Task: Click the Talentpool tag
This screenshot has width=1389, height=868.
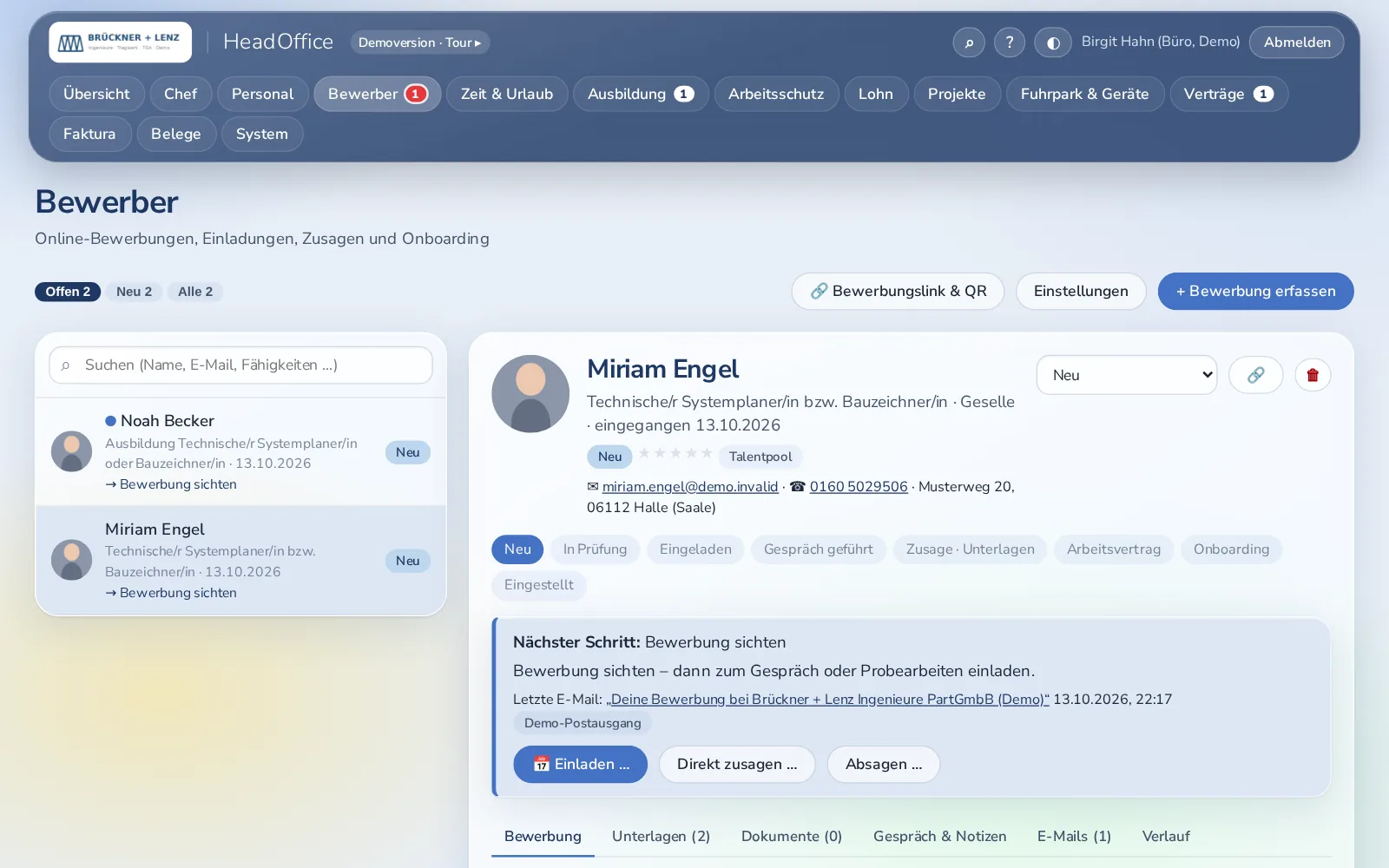Action: coord(760,457)
